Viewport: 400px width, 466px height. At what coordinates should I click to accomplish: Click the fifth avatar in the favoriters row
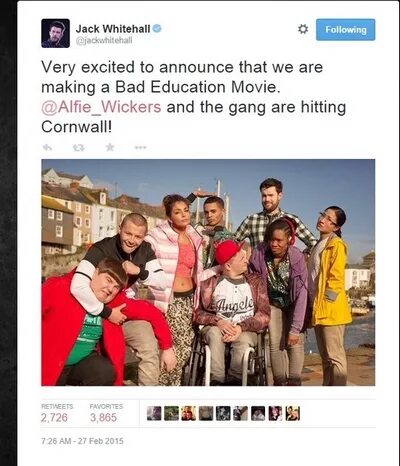click(x=223, y=413)
